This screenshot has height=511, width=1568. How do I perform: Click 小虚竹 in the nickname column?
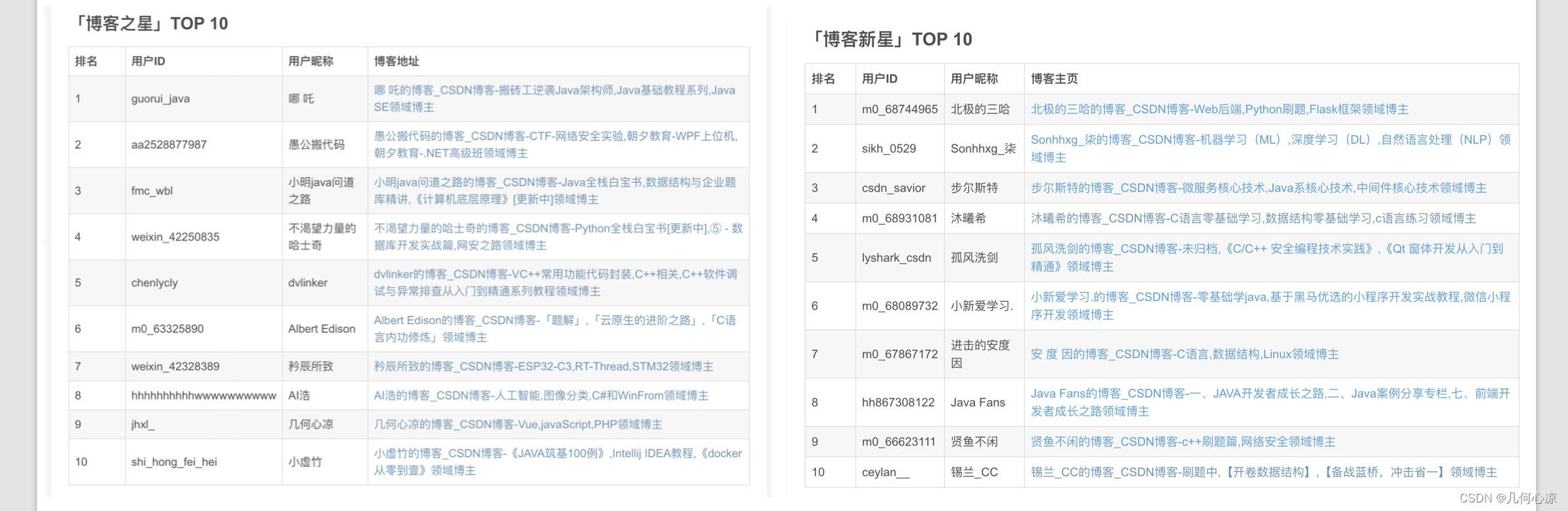click(305, 462)
